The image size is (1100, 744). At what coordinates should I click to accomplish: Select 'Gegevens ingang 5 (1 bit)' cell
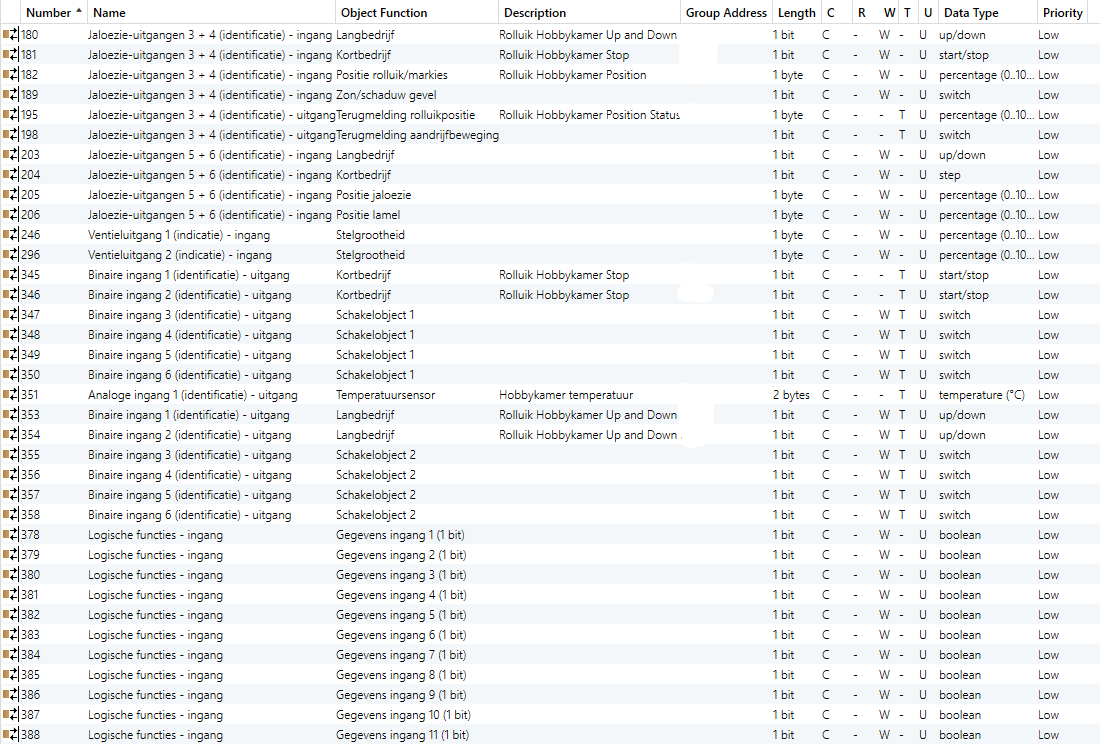coord(401,614)
